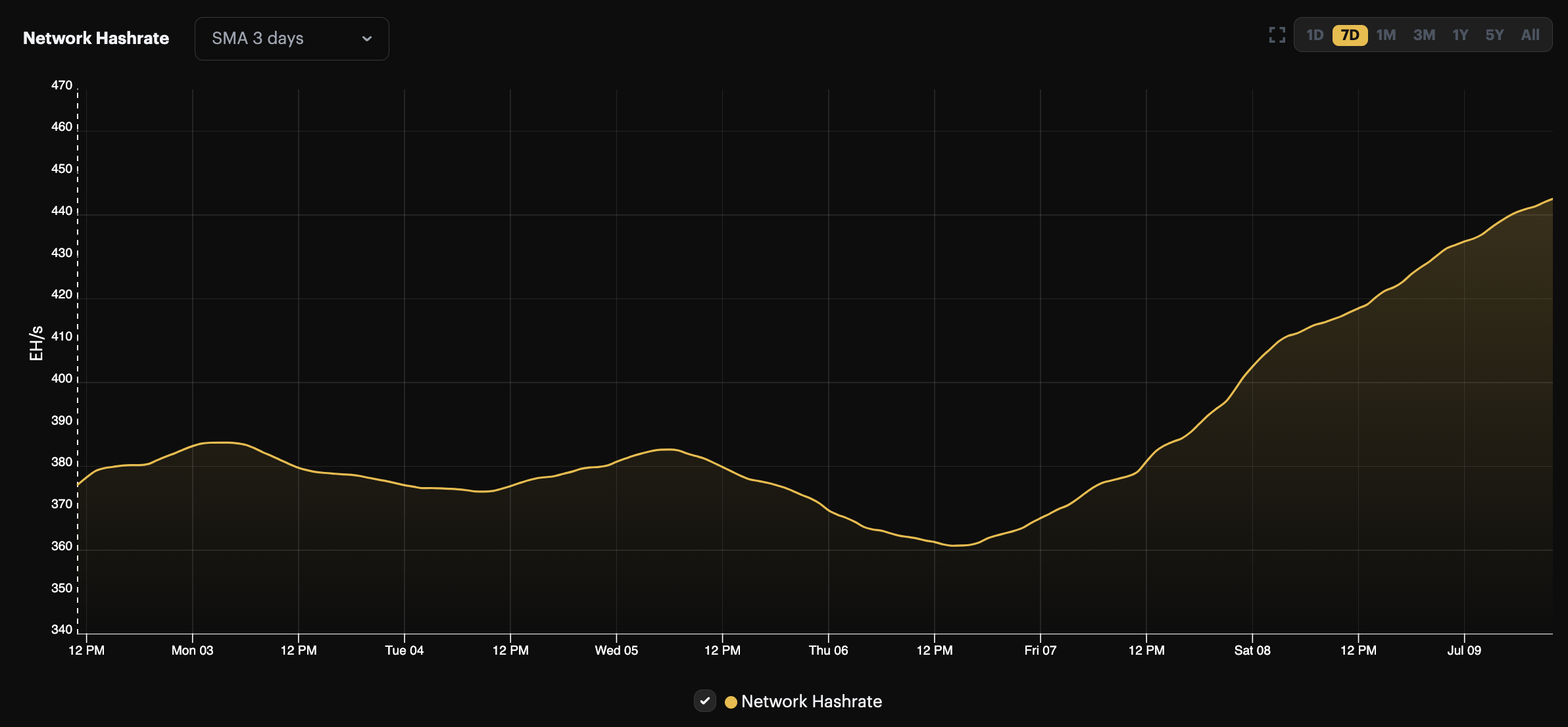Select a different moving average option

[292, 38]
